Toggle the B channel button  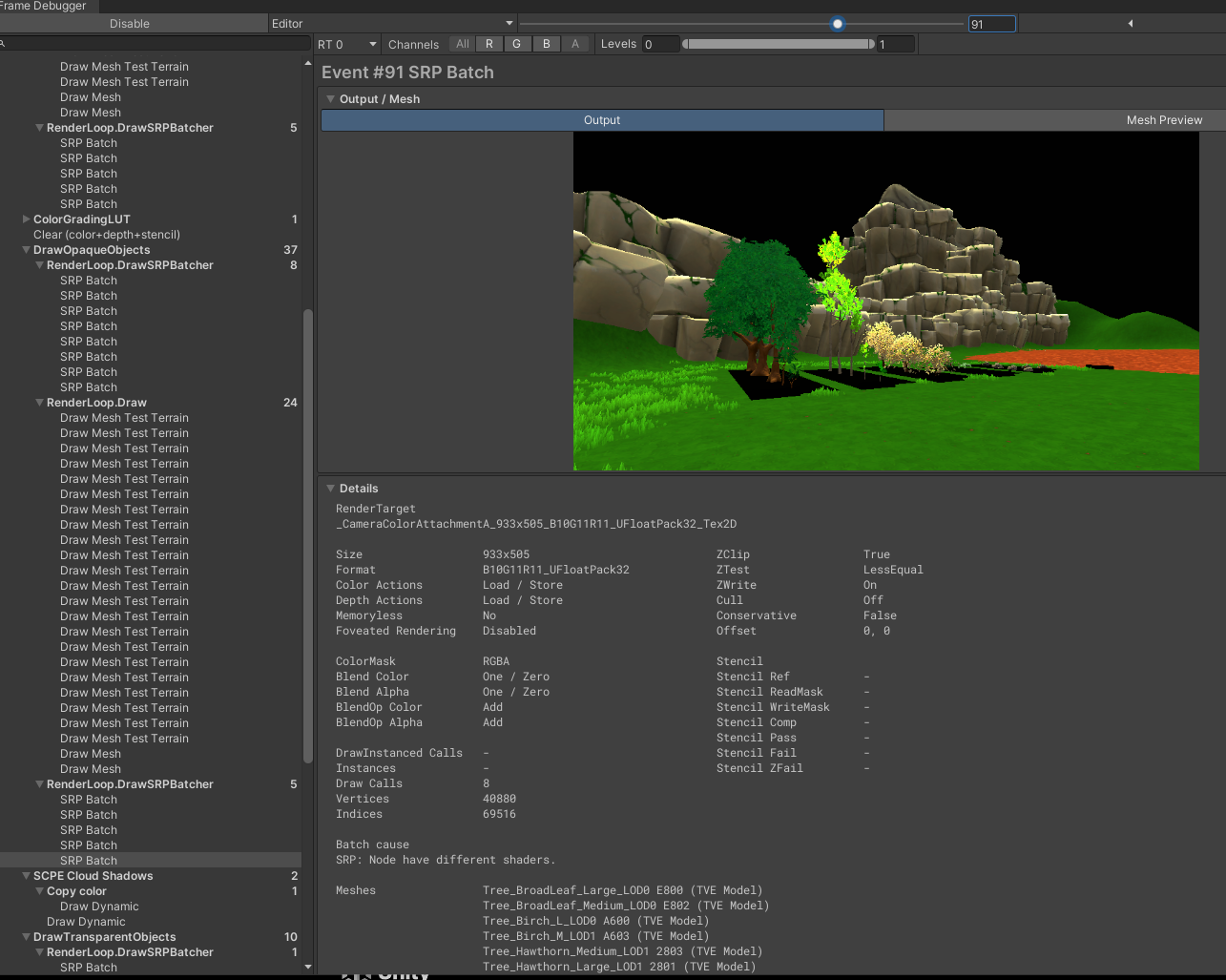pos(546,44)
